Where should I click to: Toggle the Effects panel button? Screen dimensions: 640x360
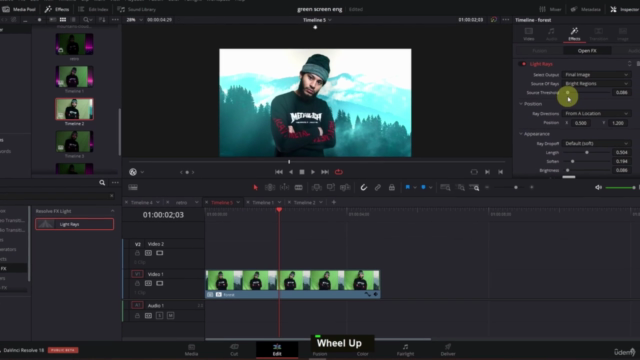(57, 9)
